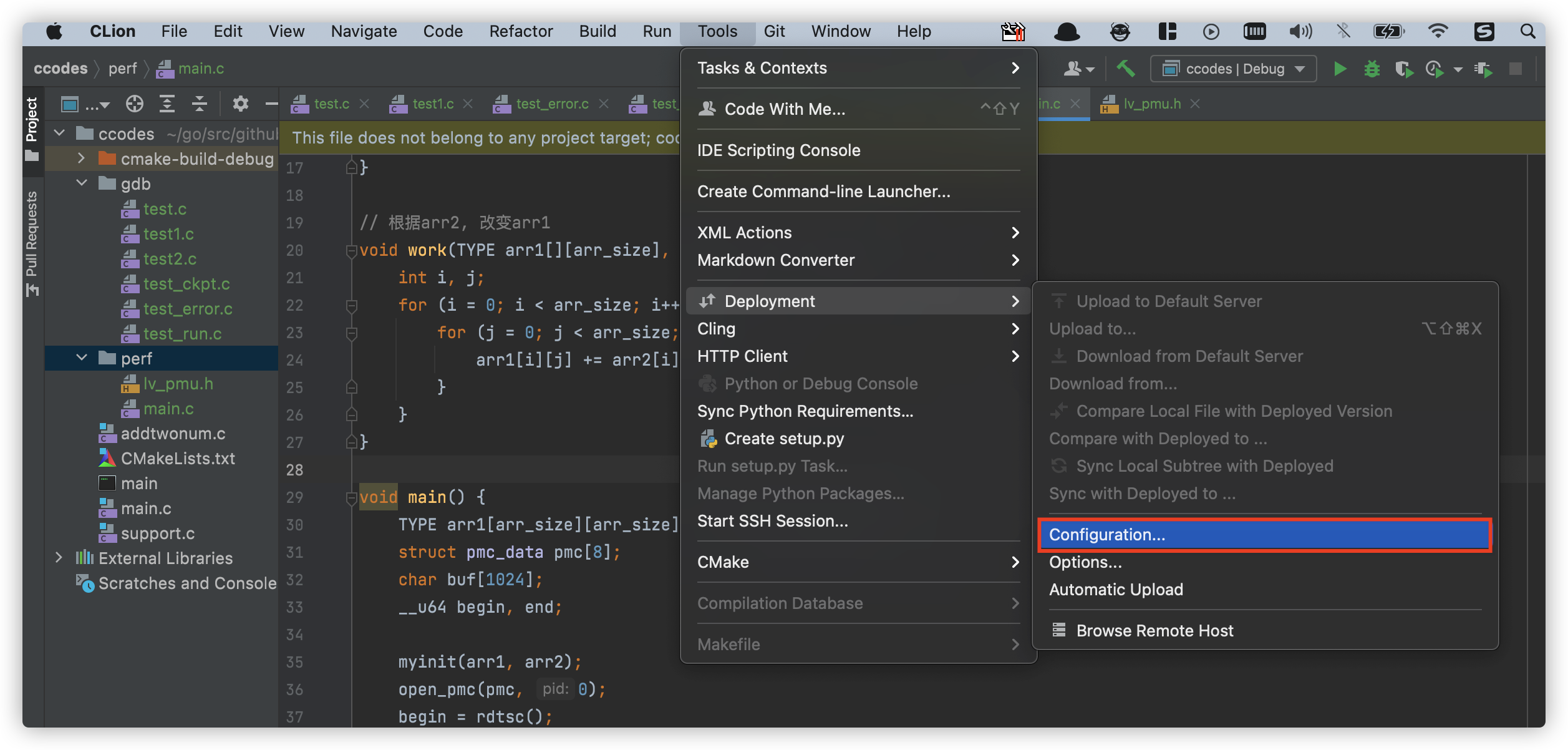
Task: Switch to lv_pmu.h editor tab
Action: tap(1151, 104)
